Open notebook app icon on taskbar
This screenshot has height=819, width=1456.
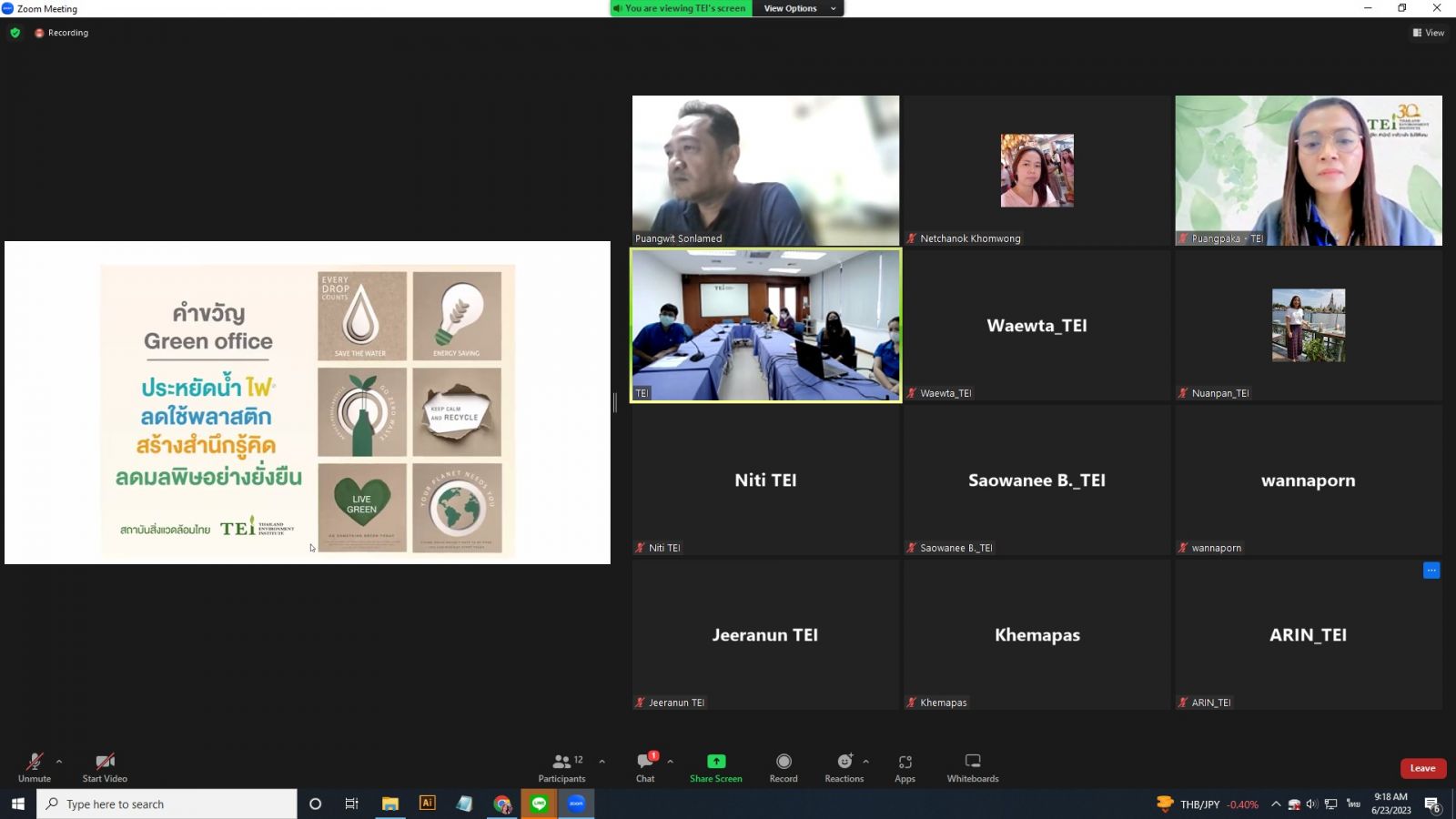[x=464, y=804]
